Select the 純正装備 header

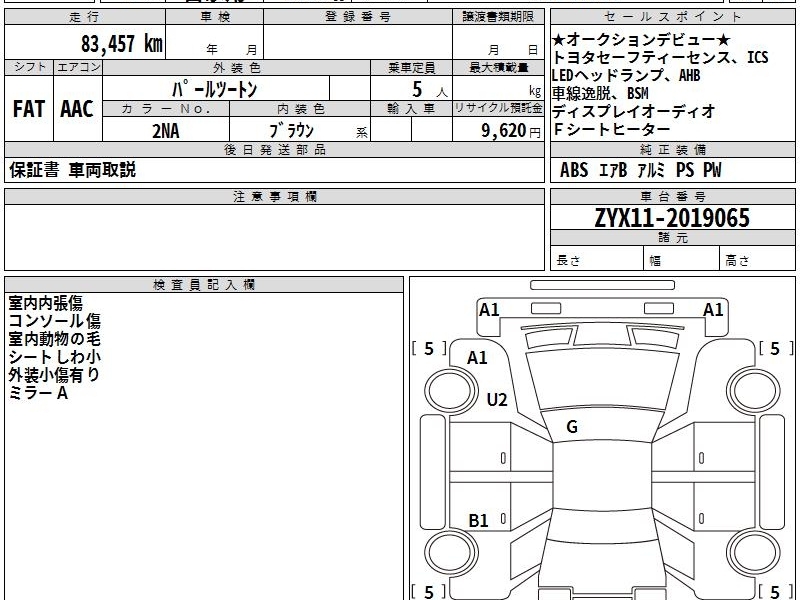coord(672,149)
